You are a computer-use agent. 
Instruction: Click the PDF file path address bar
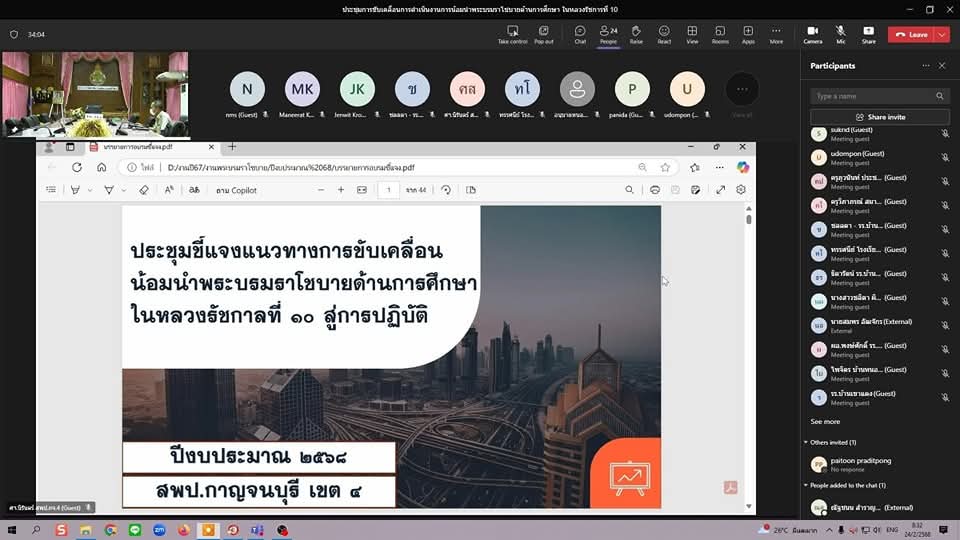291,167
